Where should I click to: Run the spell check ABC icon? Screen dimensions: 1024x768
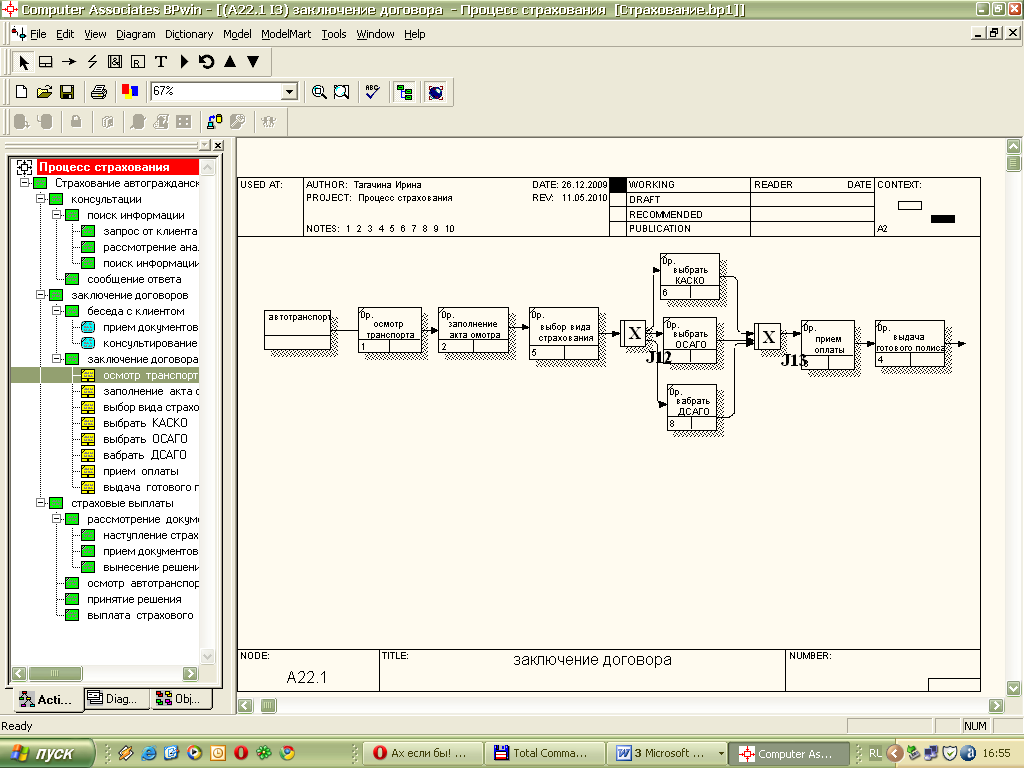372,92
